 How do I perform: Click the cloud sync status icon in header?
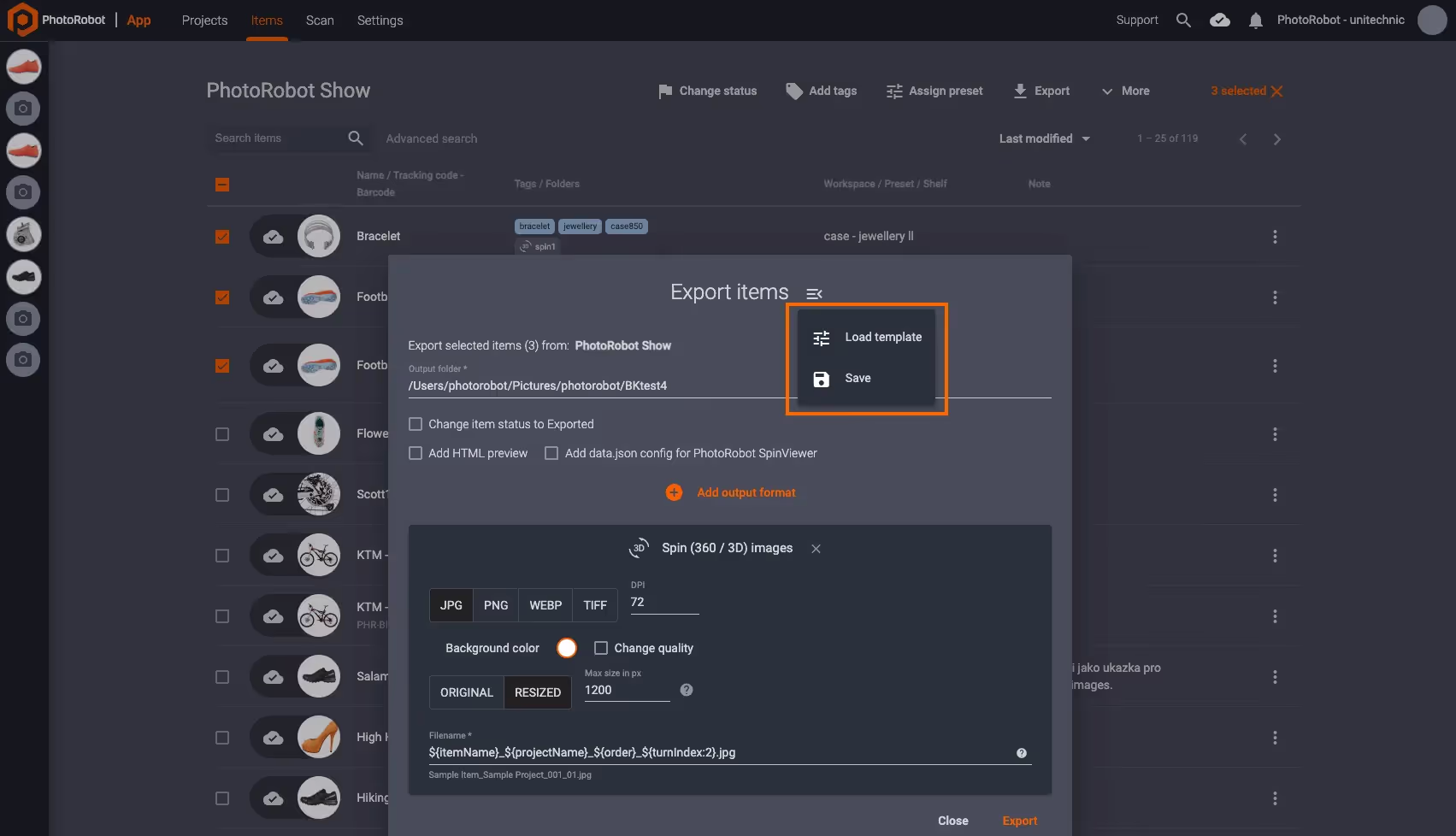coord(1220,20)
